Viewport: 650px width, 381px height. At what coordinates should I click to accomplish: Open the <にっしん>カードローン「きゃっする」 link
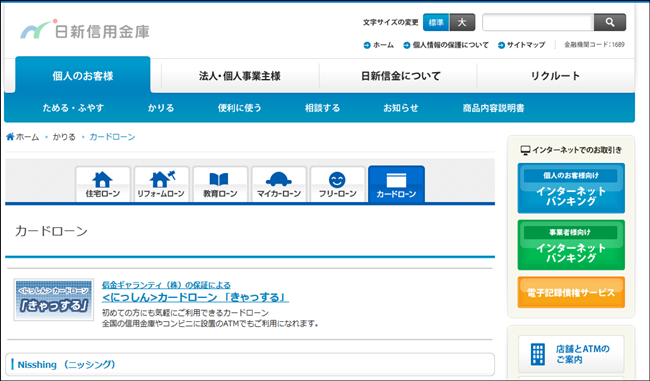pyautogui.click(x=195, y=297)
